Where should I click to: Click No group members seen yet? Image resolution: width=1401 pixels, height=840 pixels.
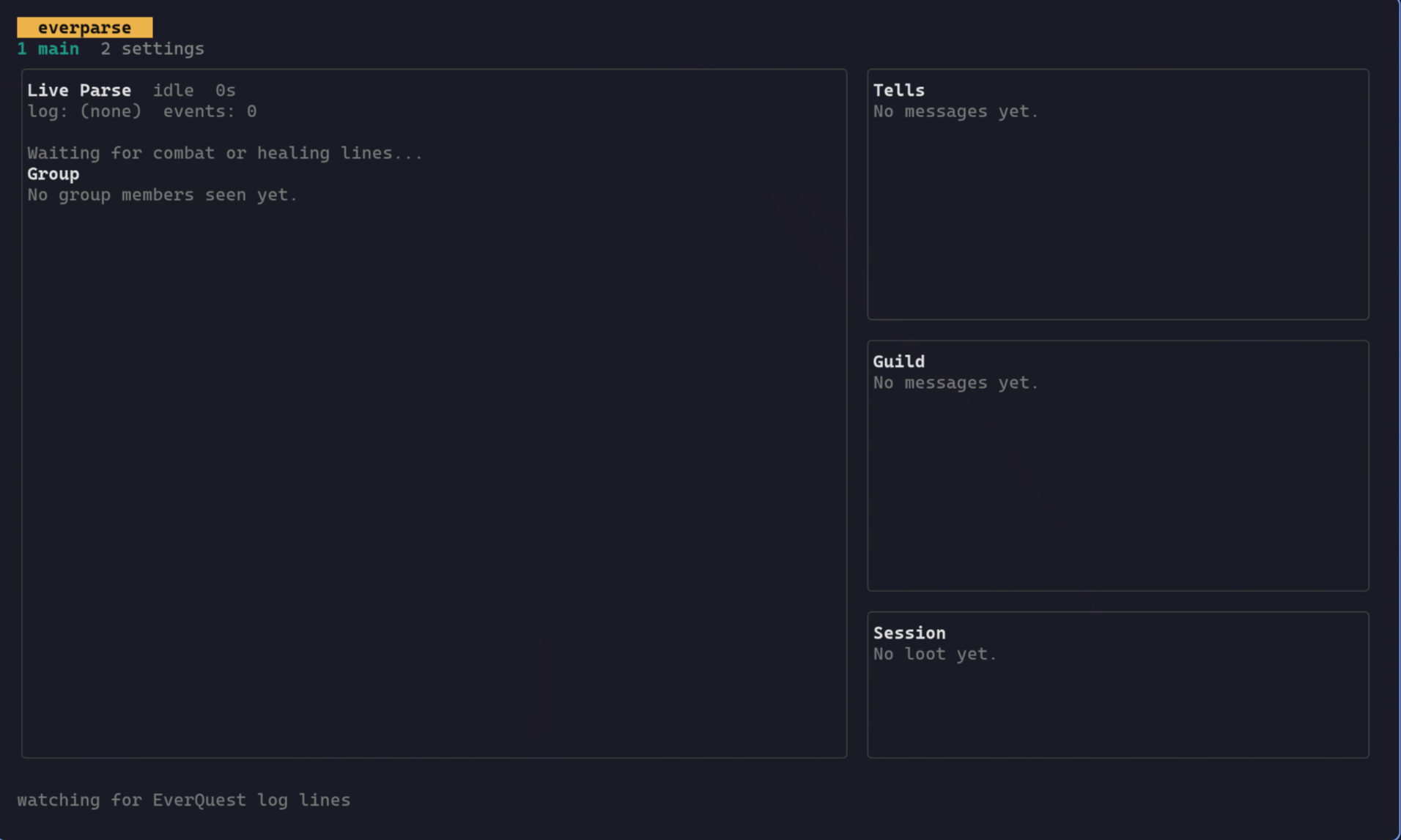pyautogui.click(x=163, y=195)
